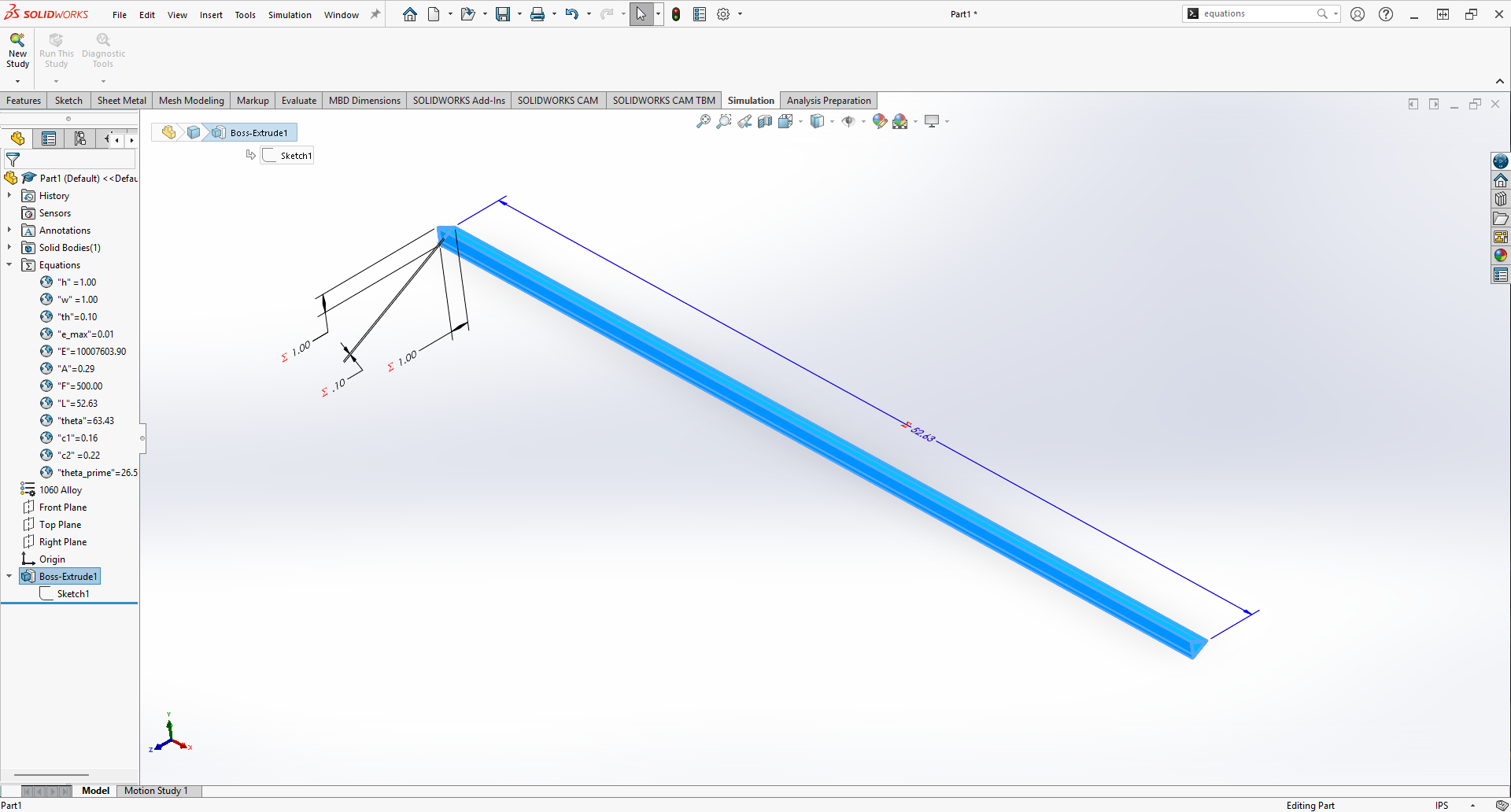Open the File menu

point(120,15)
